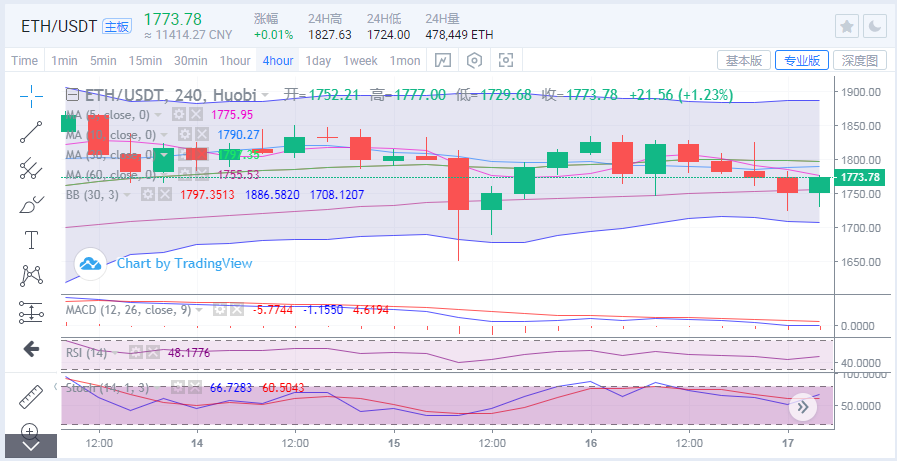Select the long position prediction tool
The image size is (897, 461).
point(31,312)
